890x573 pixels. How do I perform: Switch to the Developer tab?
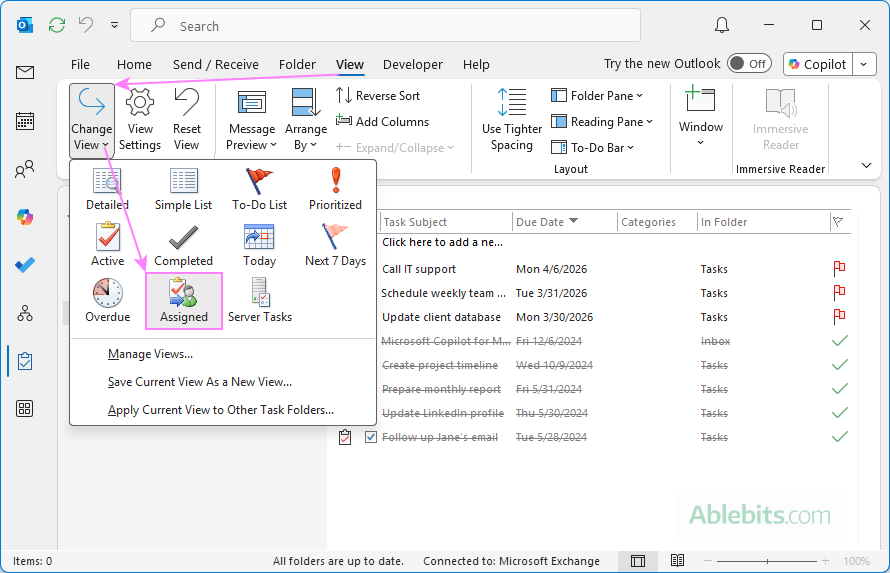click(x=413, y=64)
